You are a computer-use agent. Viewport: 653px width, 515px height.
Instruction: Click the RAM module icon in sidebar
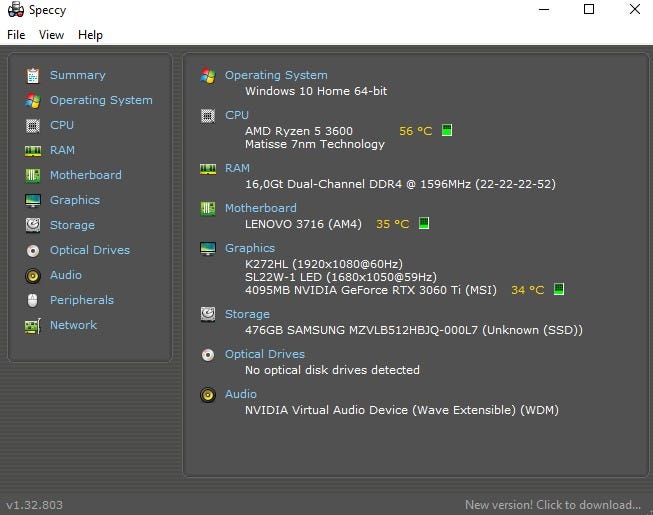click(x=33, y=150)
